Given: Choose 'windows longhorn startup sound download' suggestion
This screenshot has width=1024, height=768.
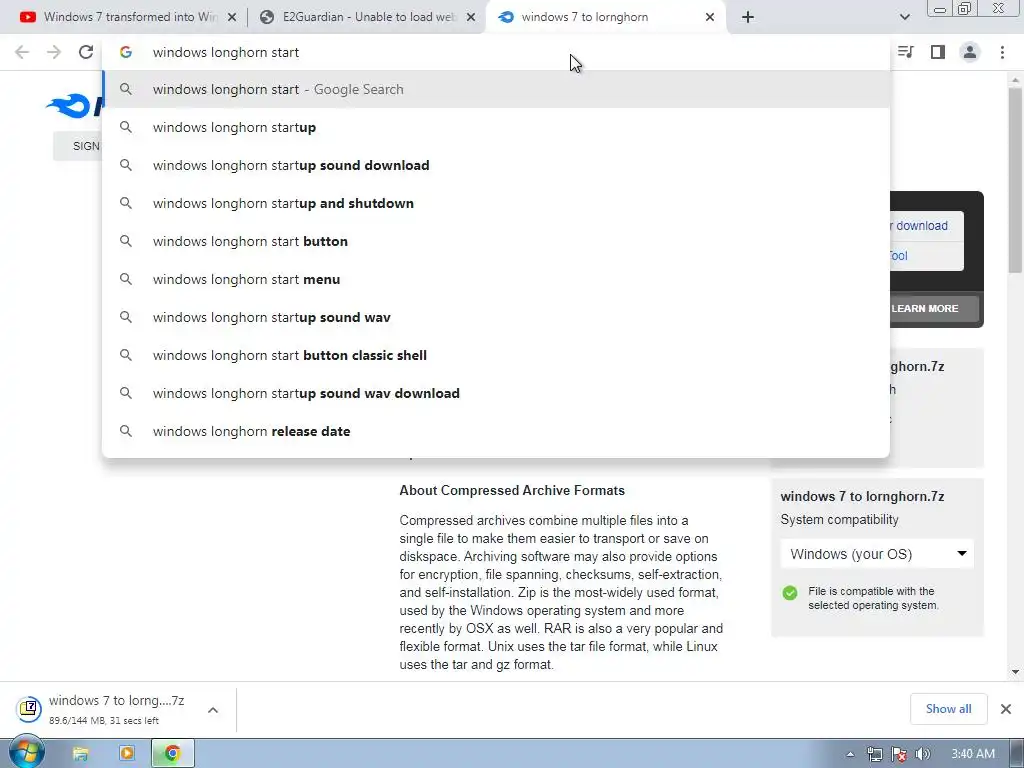Looking at the screenshot, I should pyautogui.click(x=496, y=165).
